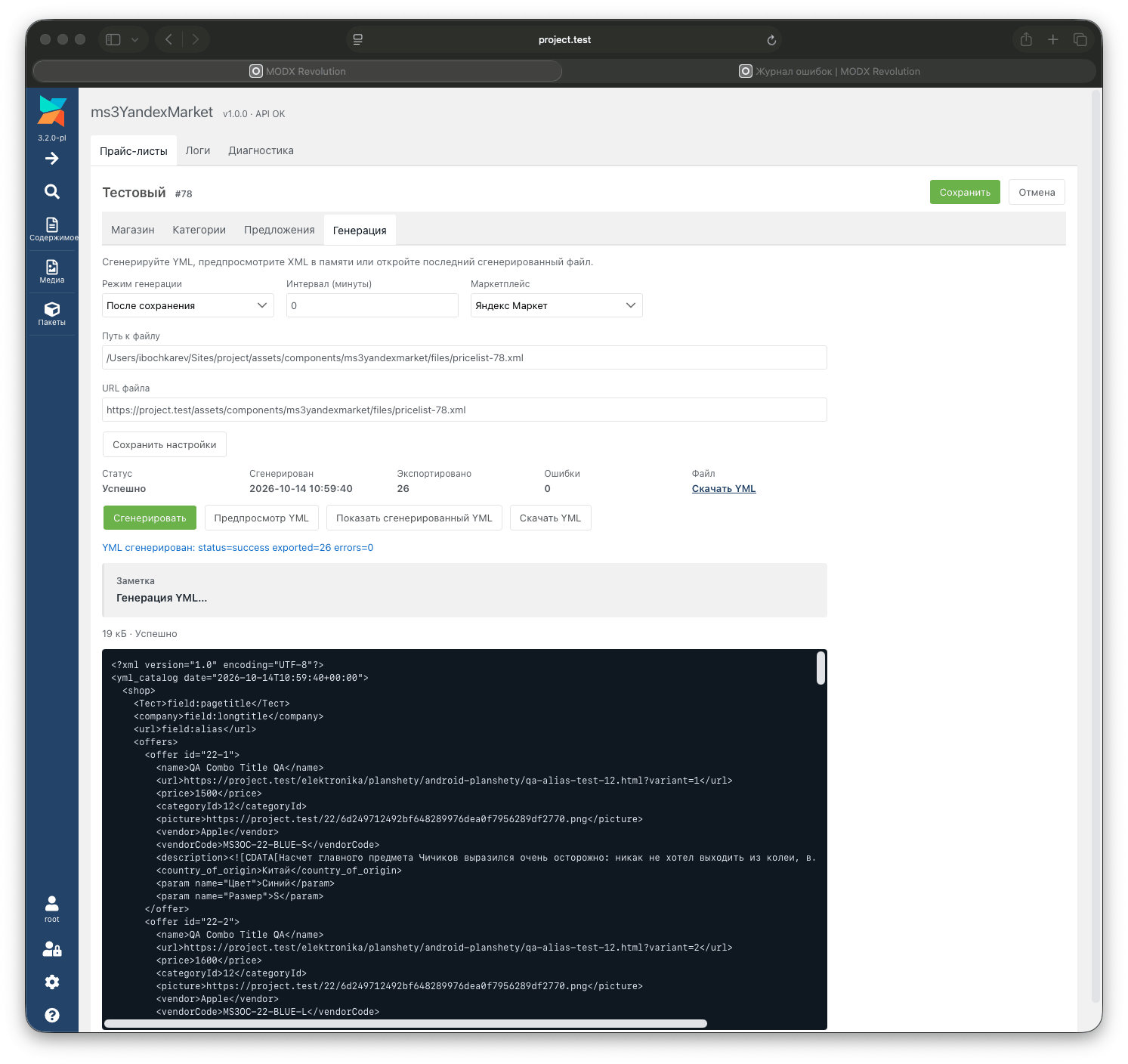Reload the page with refresh icon
Screen dimensions: 1128x1064
coord(771,40)
